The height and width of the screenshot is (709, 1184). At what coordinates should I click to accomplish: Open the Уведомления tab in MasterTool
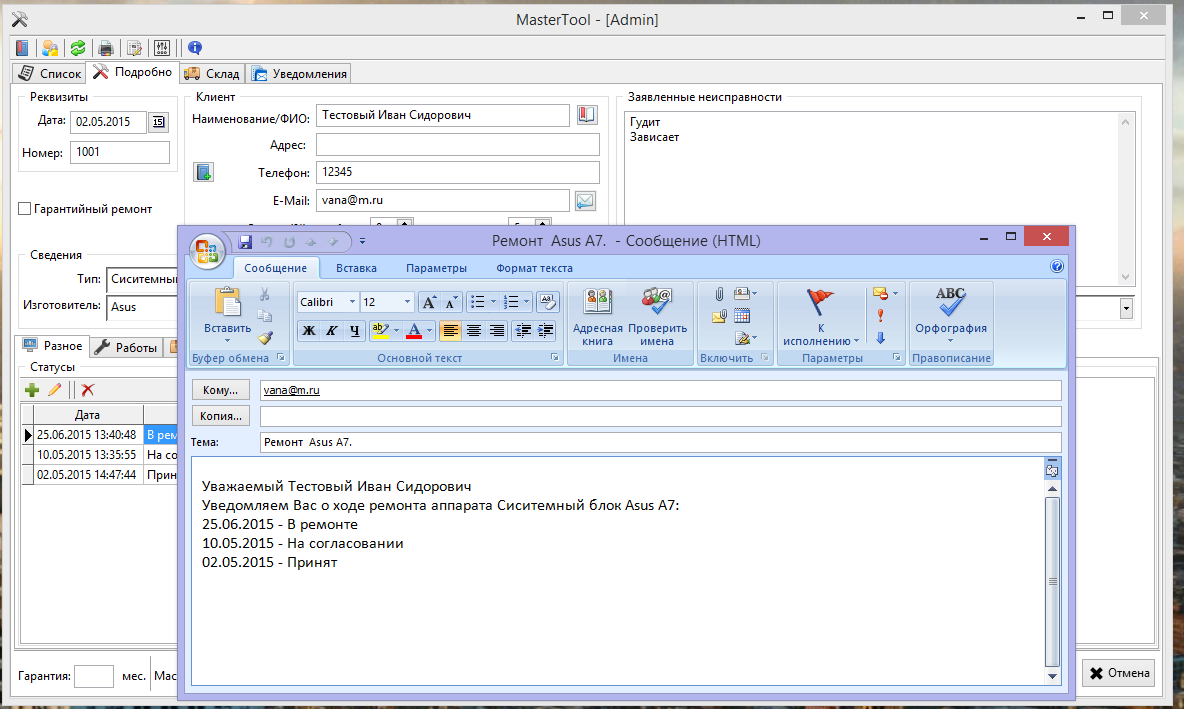(300, 73)
